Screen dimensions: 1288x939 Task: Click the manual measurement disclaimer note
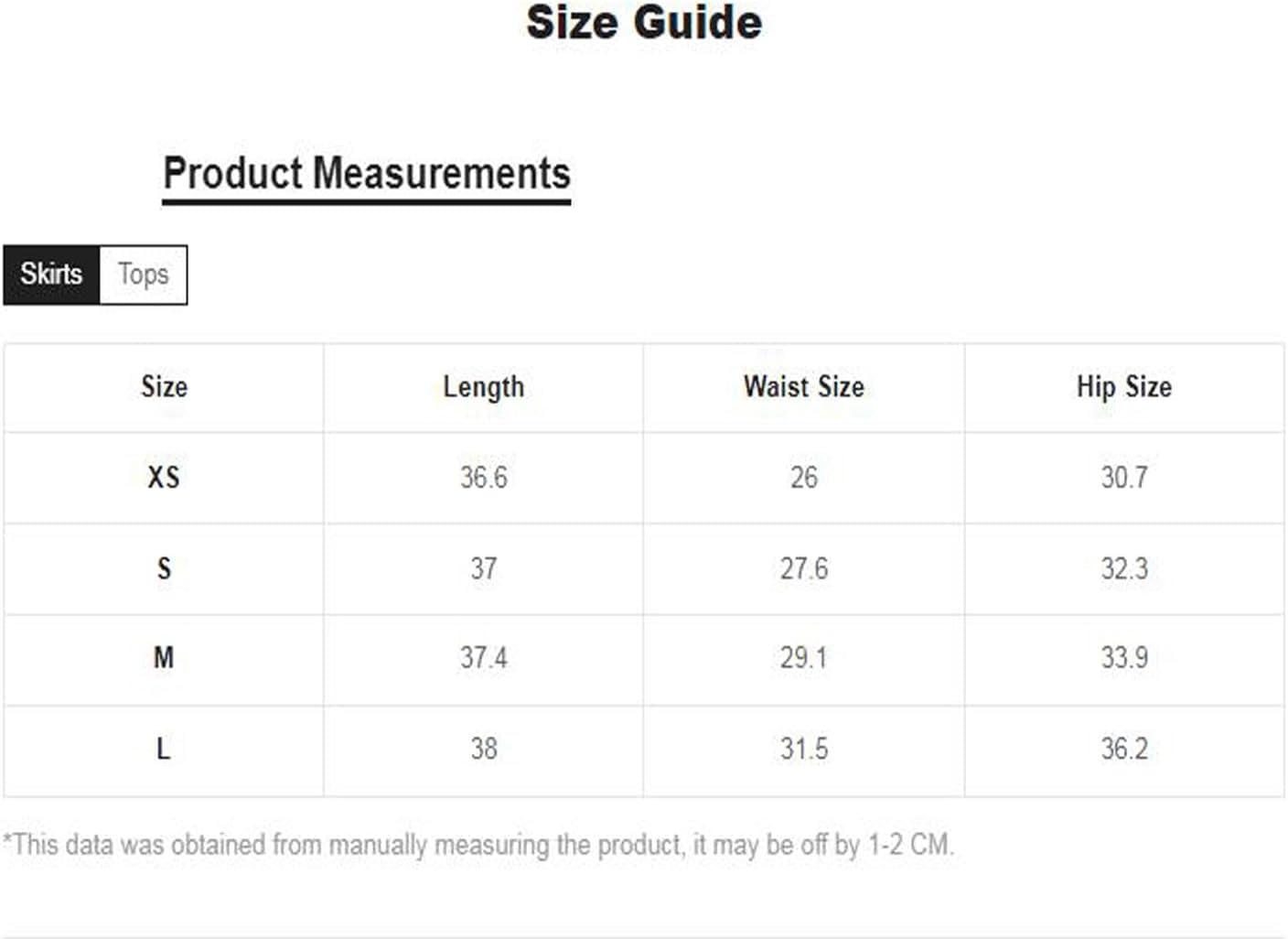tap(478, 845)
